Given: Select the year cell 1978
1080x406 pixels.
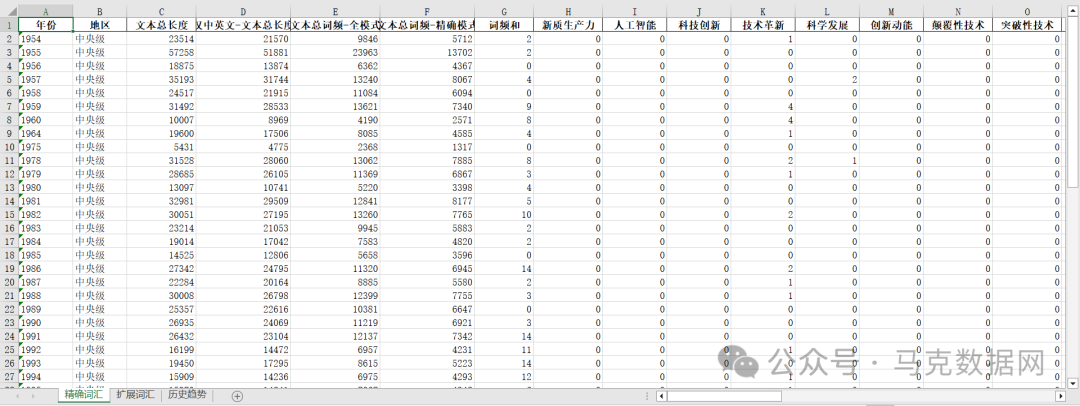Looking at the screenshot, I should click(x=45, y=161).
